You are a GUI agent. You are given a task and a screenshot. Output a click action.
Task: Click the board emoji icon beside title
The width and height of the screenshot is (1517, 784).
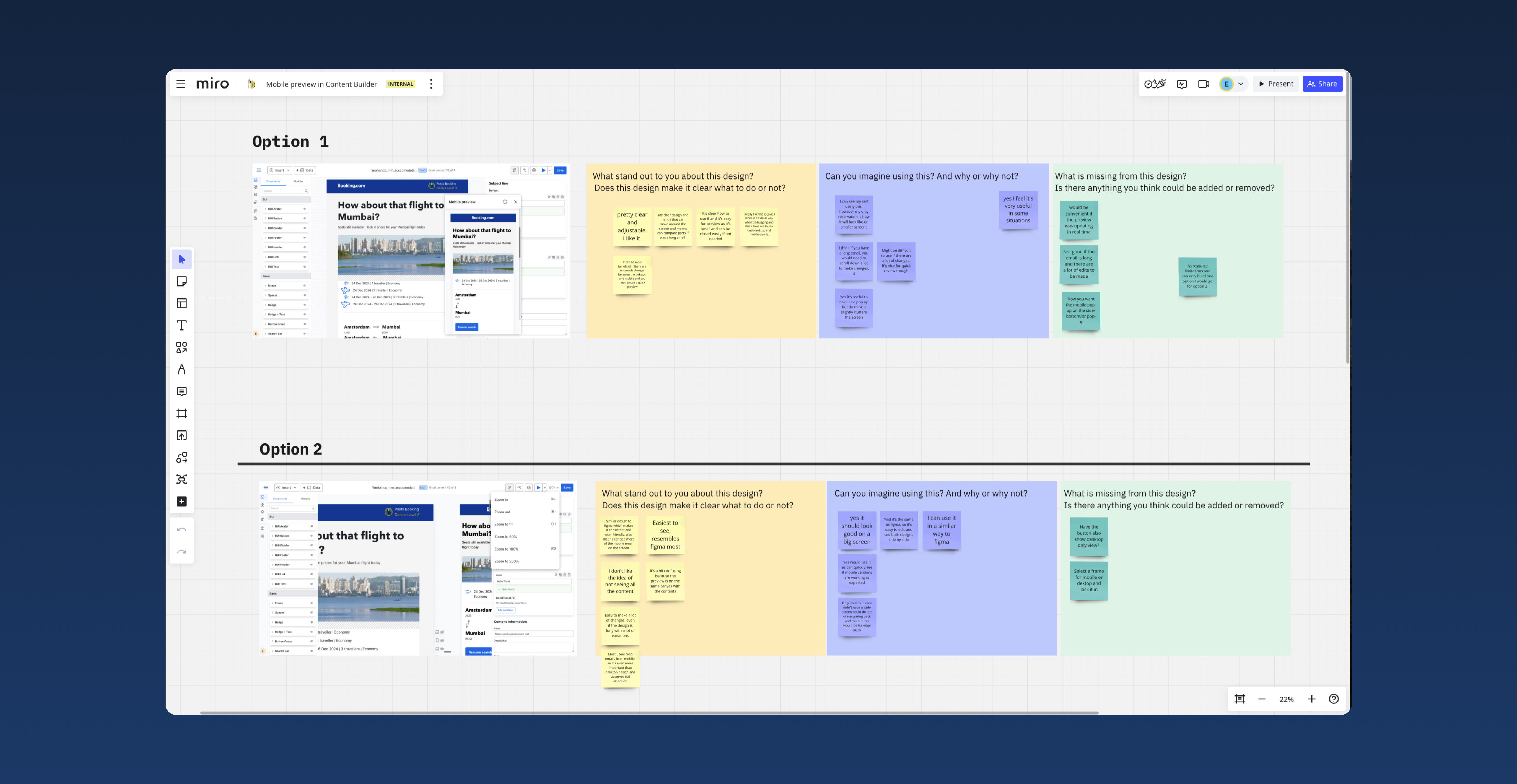(x=251, y=84)
